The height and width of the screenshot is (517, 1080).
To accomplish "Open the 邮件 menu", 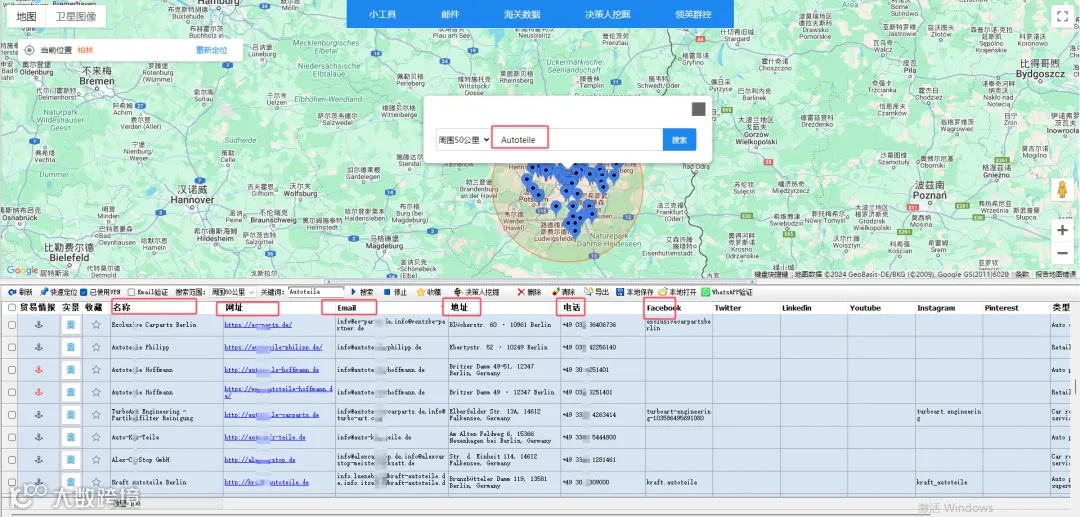I will 450,14.
